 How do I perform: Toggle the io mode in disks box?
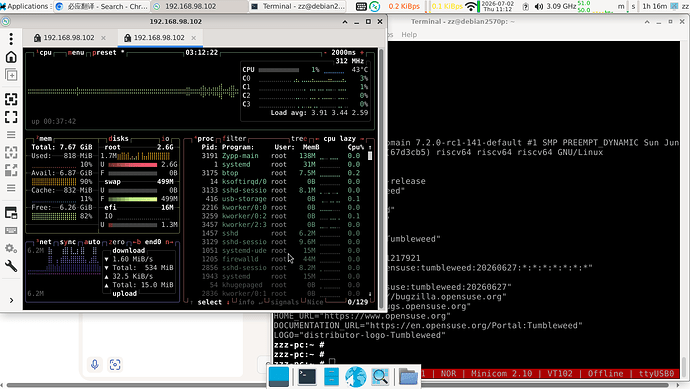point(165,139)
